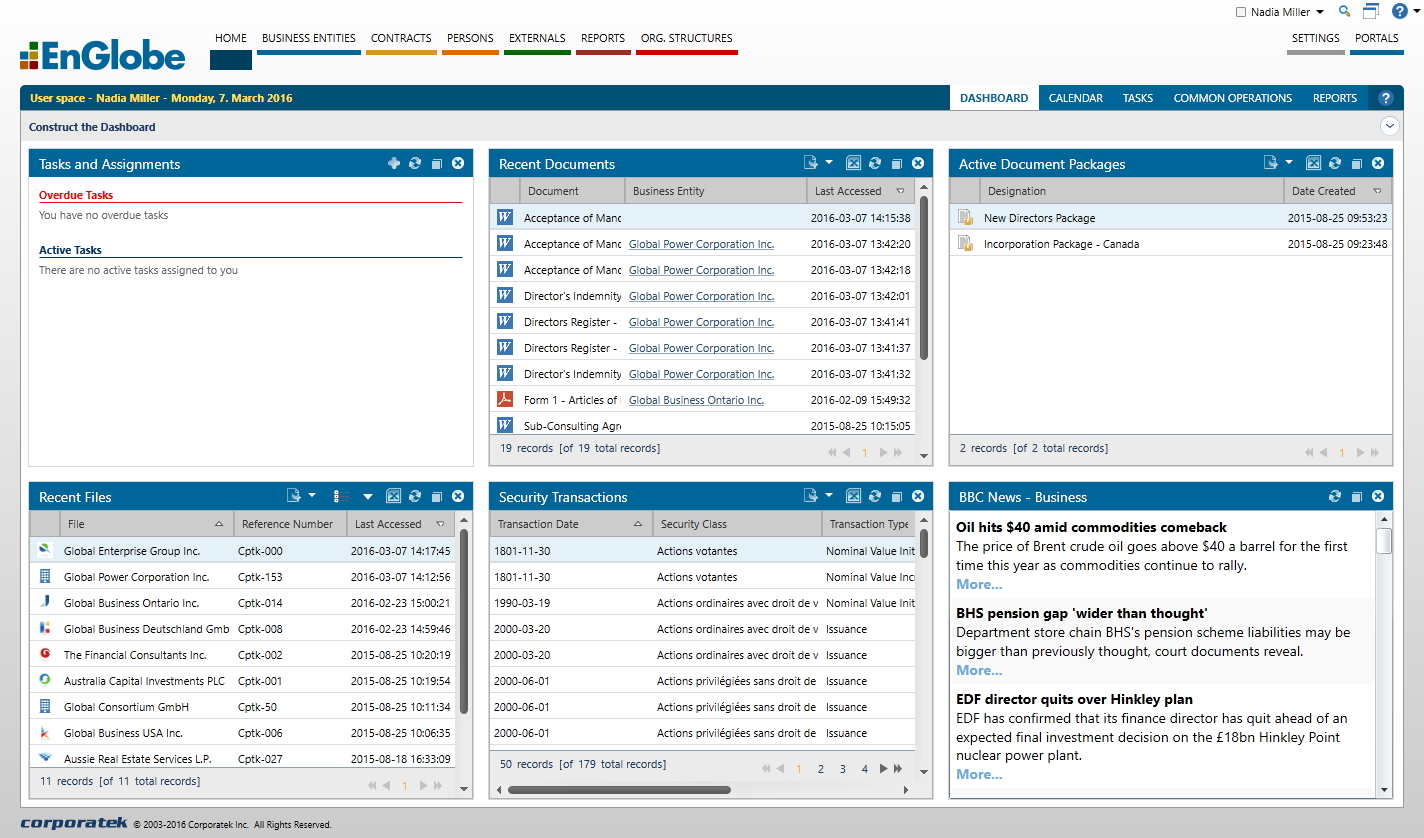Viewport: 1424px width, 838px height.
Task: Refresh the Recent Documents panel
Action: pos(875,164)
